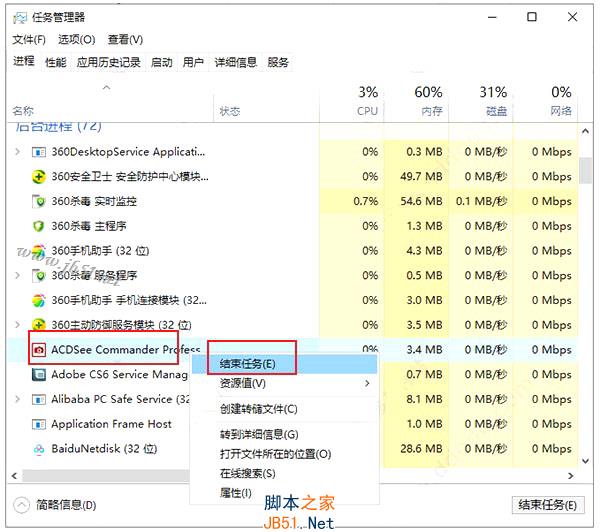Image resolution: width=600 pixels, height=532 pixels.
Task: Click the vertical scrollbar thumb
Action: pos(585,171)
